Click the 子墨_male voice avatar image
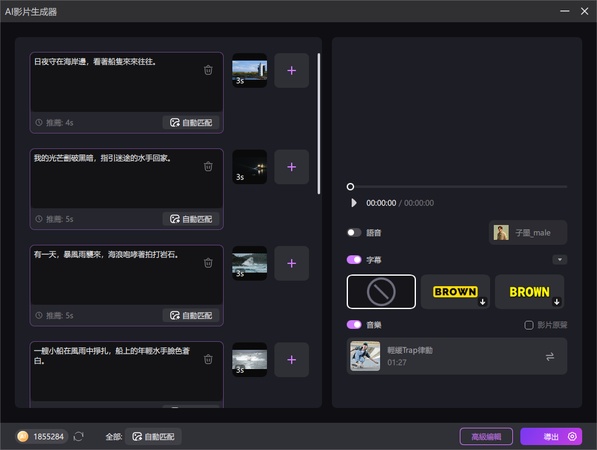This screenshot has width=597, height=450. point(501,233)
